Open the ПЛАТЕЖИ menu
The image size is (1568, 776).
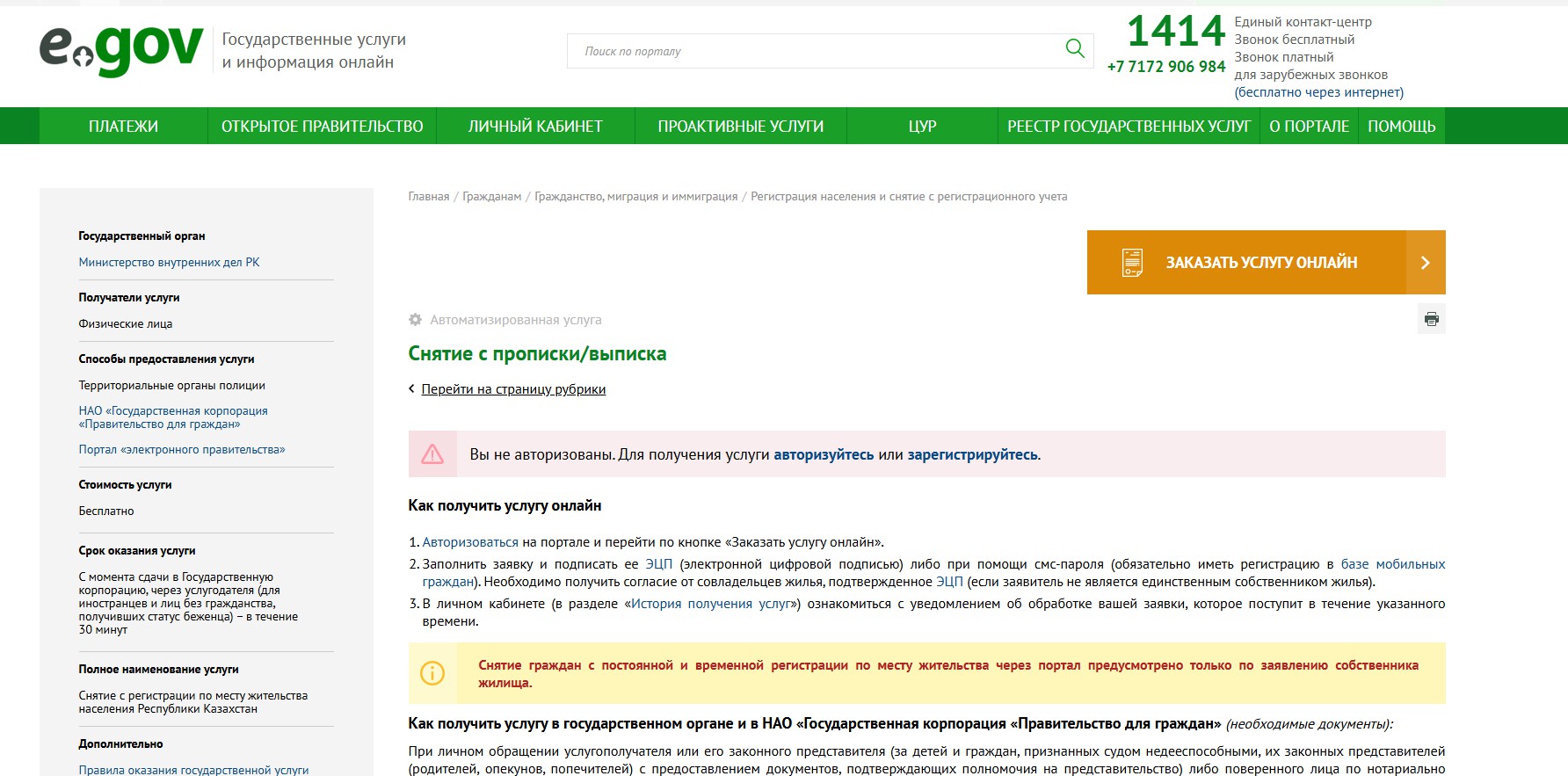123,127
